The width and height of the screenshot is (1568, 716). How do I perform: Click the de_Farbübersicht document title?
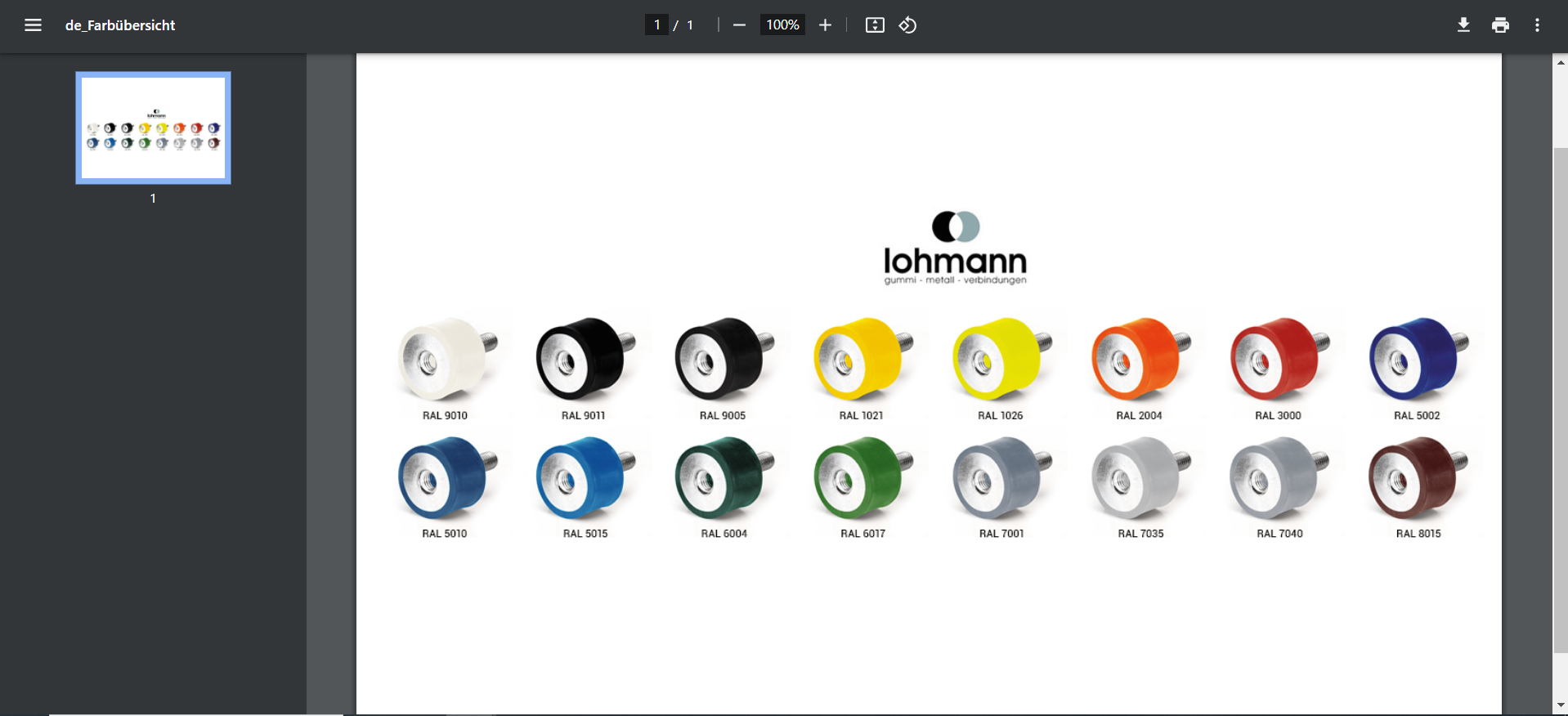(x=120, y=25)
